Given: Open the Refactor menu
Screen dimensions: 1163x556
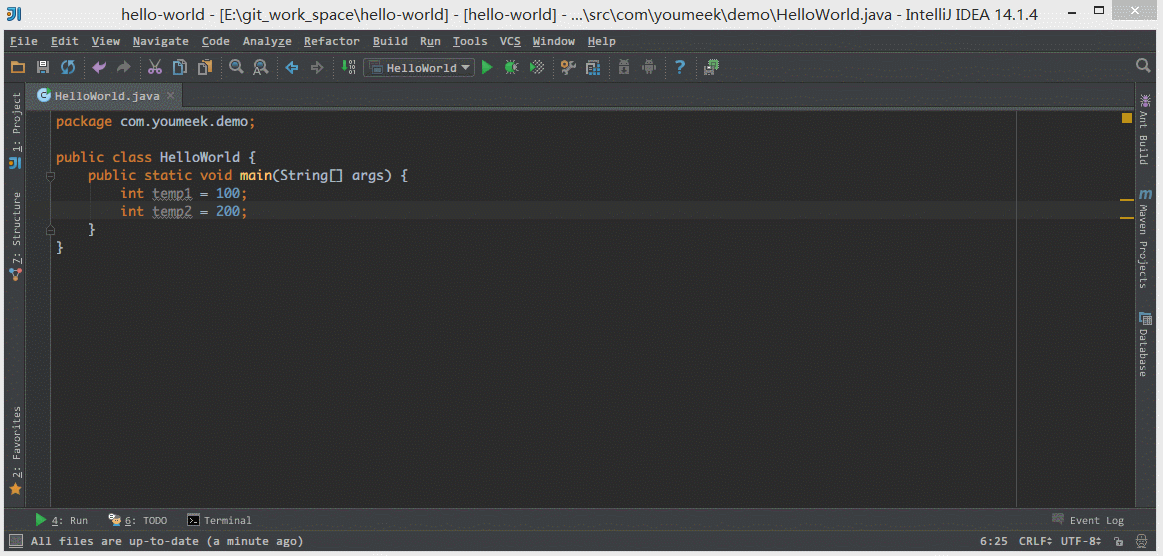Looking at the screenshot, I should pyautogui.click(x=331, y=41).
